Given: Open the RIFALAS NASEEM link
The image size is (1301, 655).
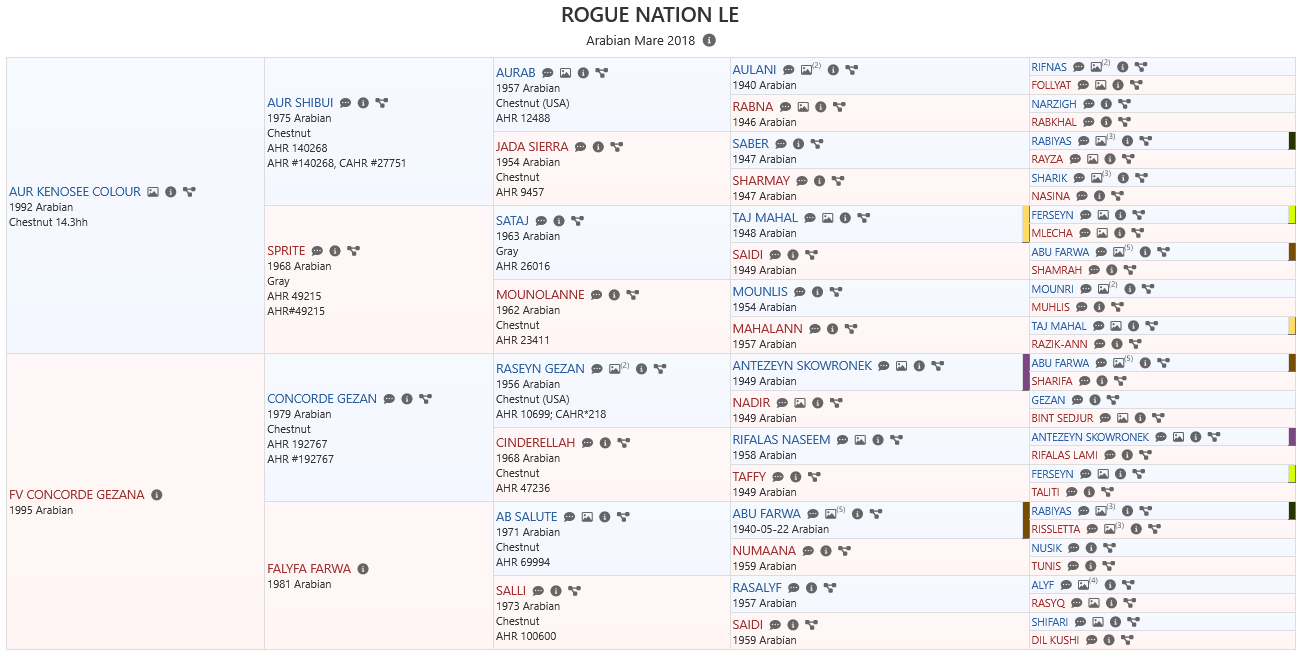Looking at the screenshot, I should pos(781,440).
